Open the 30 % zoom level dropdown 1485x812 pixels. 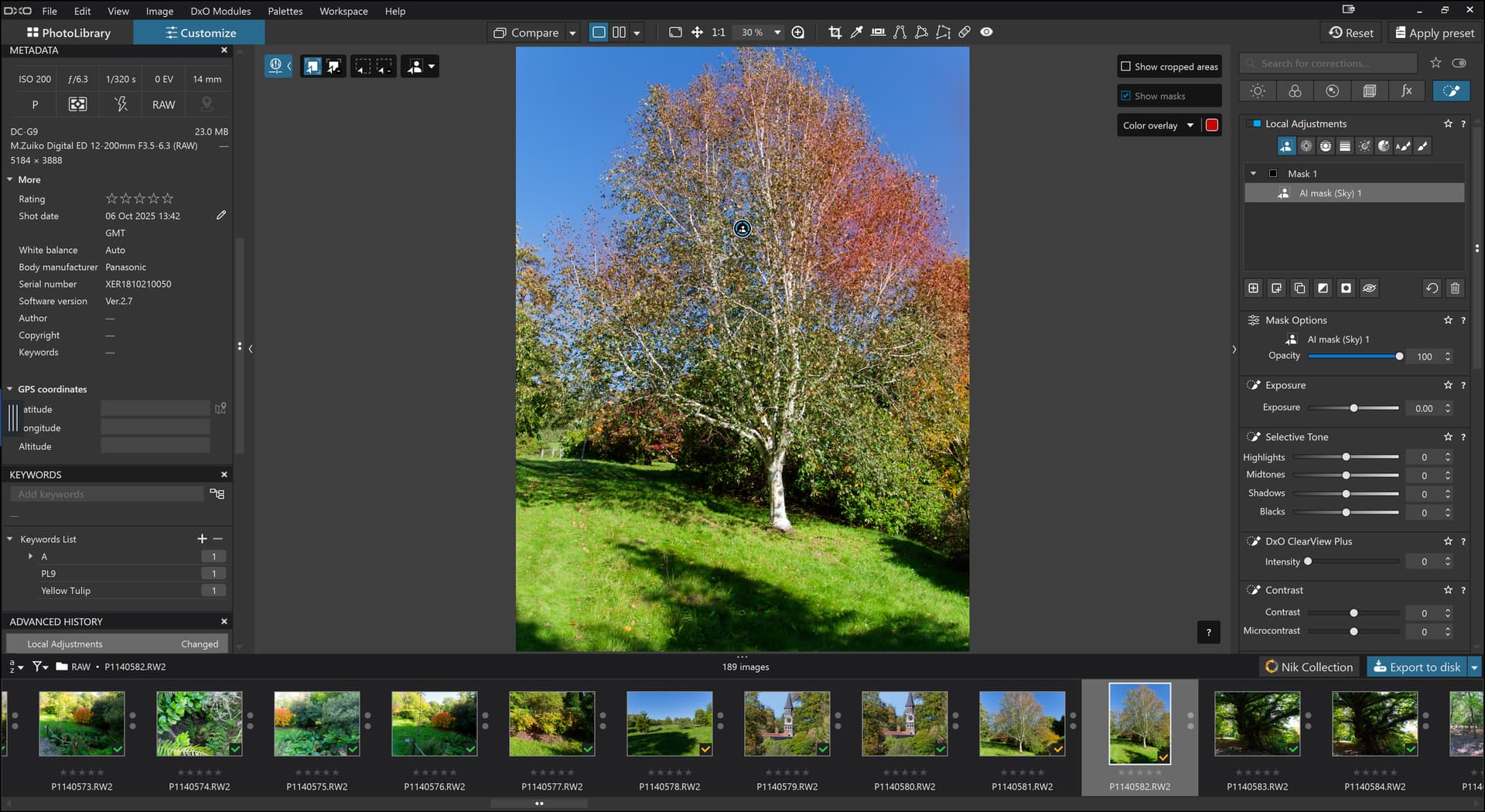[x=777, y=32]
